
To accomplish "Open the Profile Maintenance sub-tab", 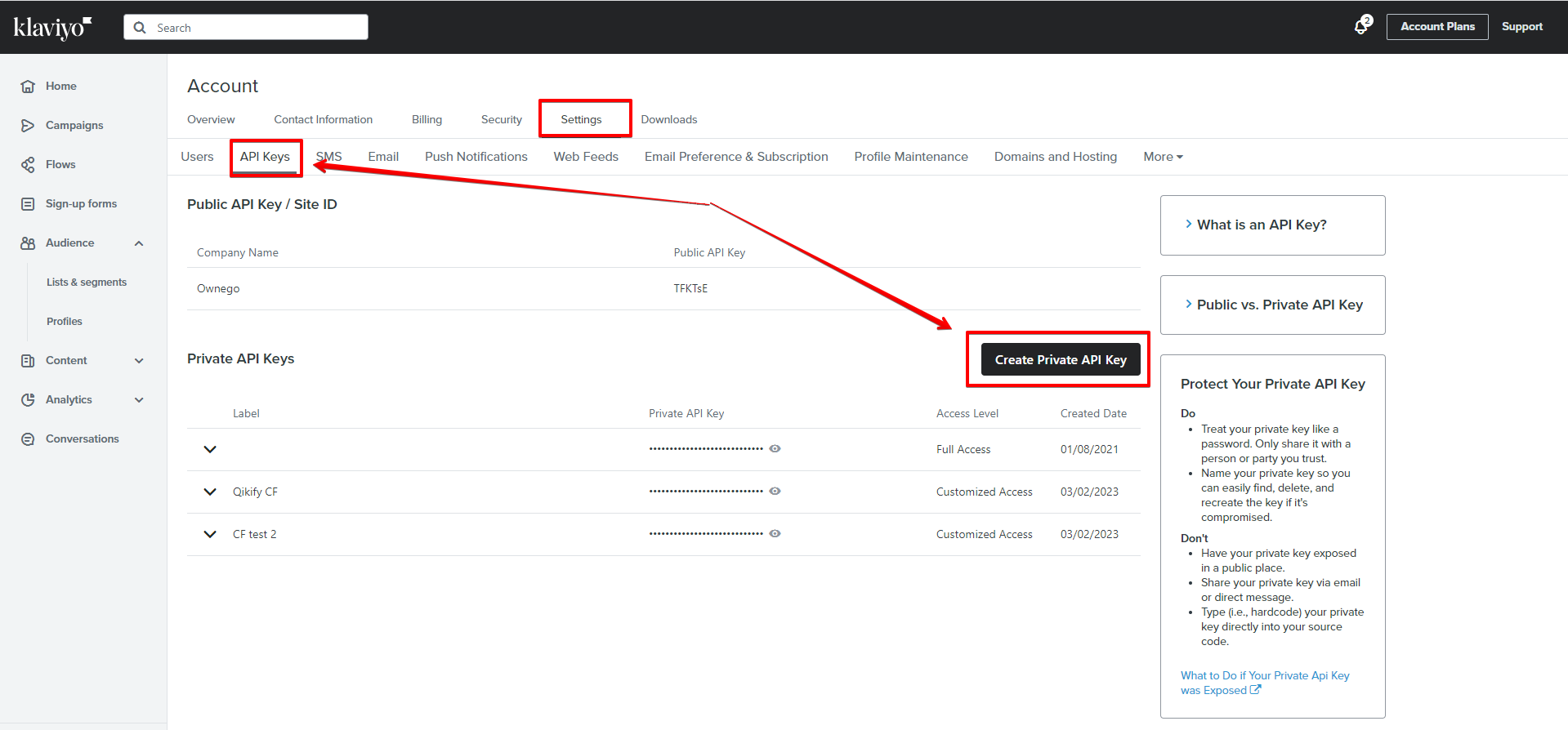I will pyautogui.click(x=911, y=157).
